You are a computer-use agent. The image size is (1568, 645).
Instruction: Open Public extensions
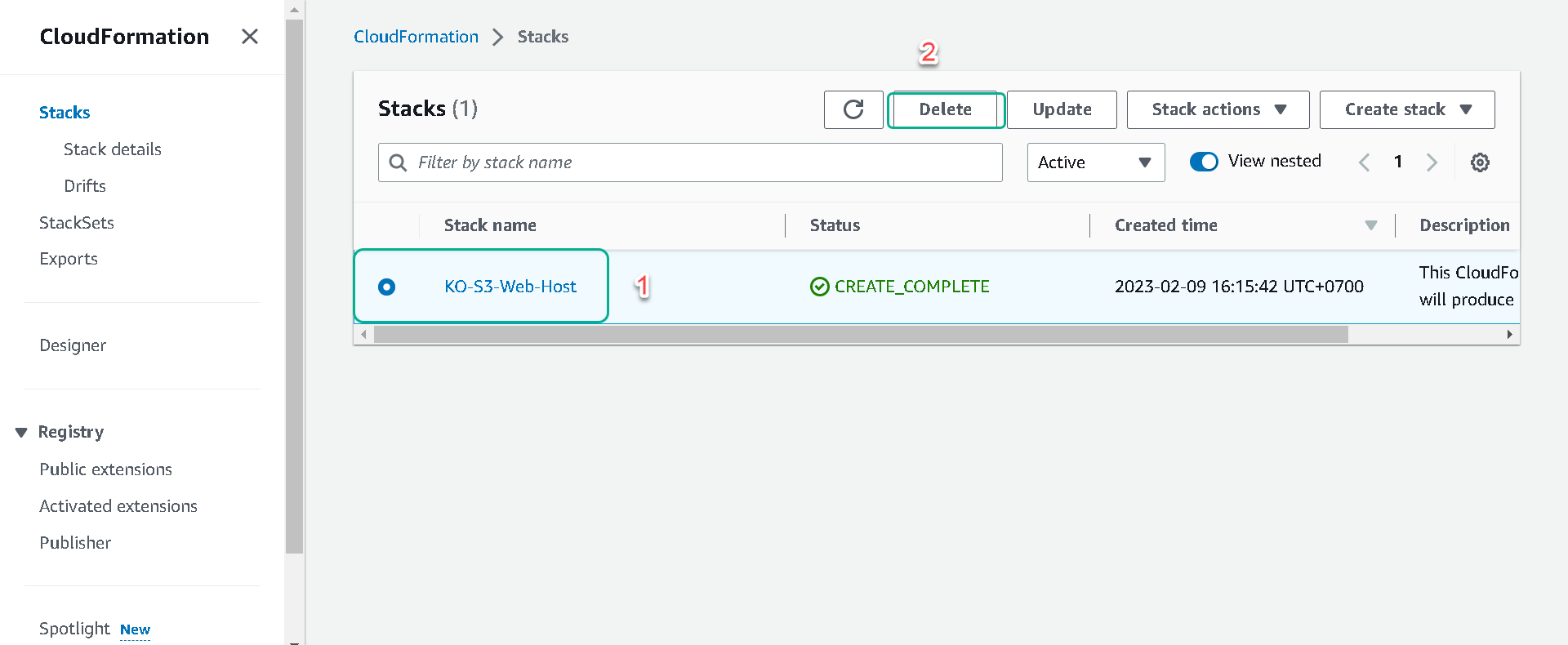[x=106, y=469]
